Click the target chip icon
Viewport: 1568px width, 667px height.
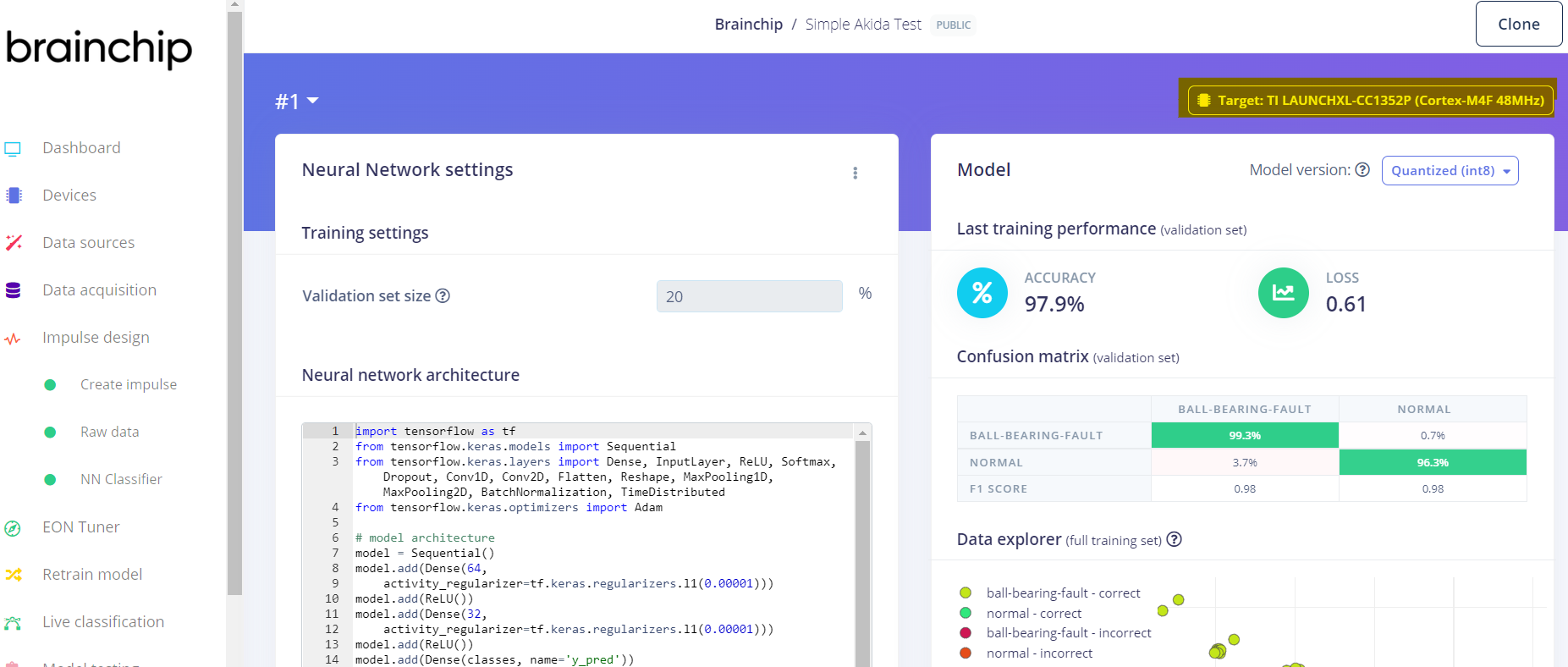coord(1204,100)
